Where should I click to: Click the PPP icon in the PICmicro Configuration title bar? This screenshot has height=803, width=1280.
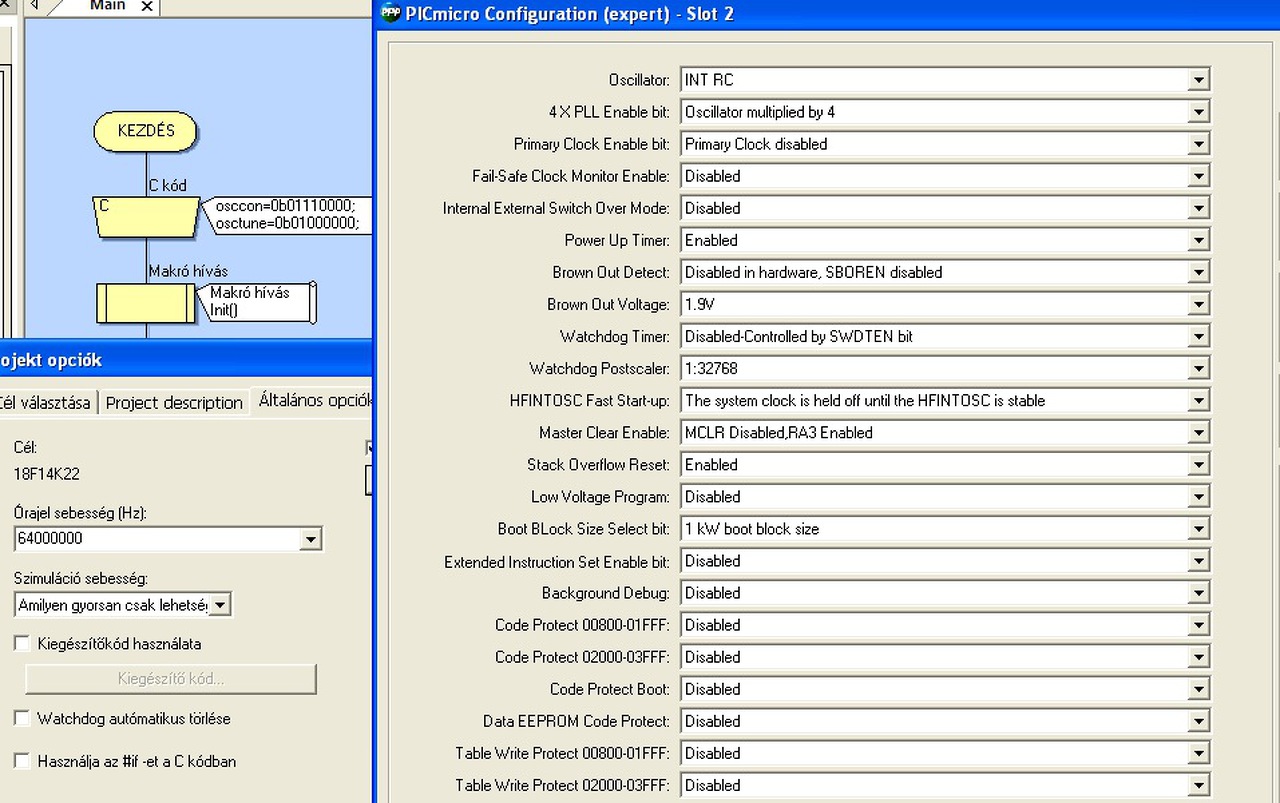[x=391, y=14]
